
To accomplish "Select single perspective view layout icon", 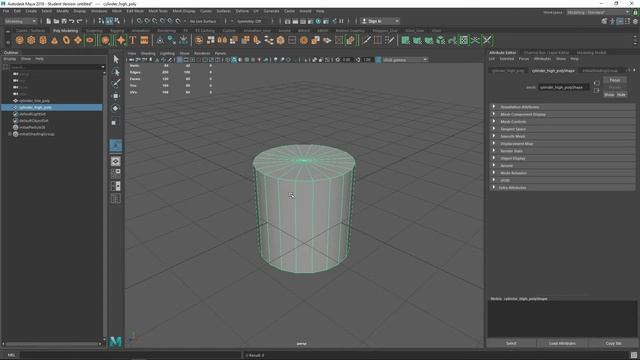I will [x=116, y=162].
